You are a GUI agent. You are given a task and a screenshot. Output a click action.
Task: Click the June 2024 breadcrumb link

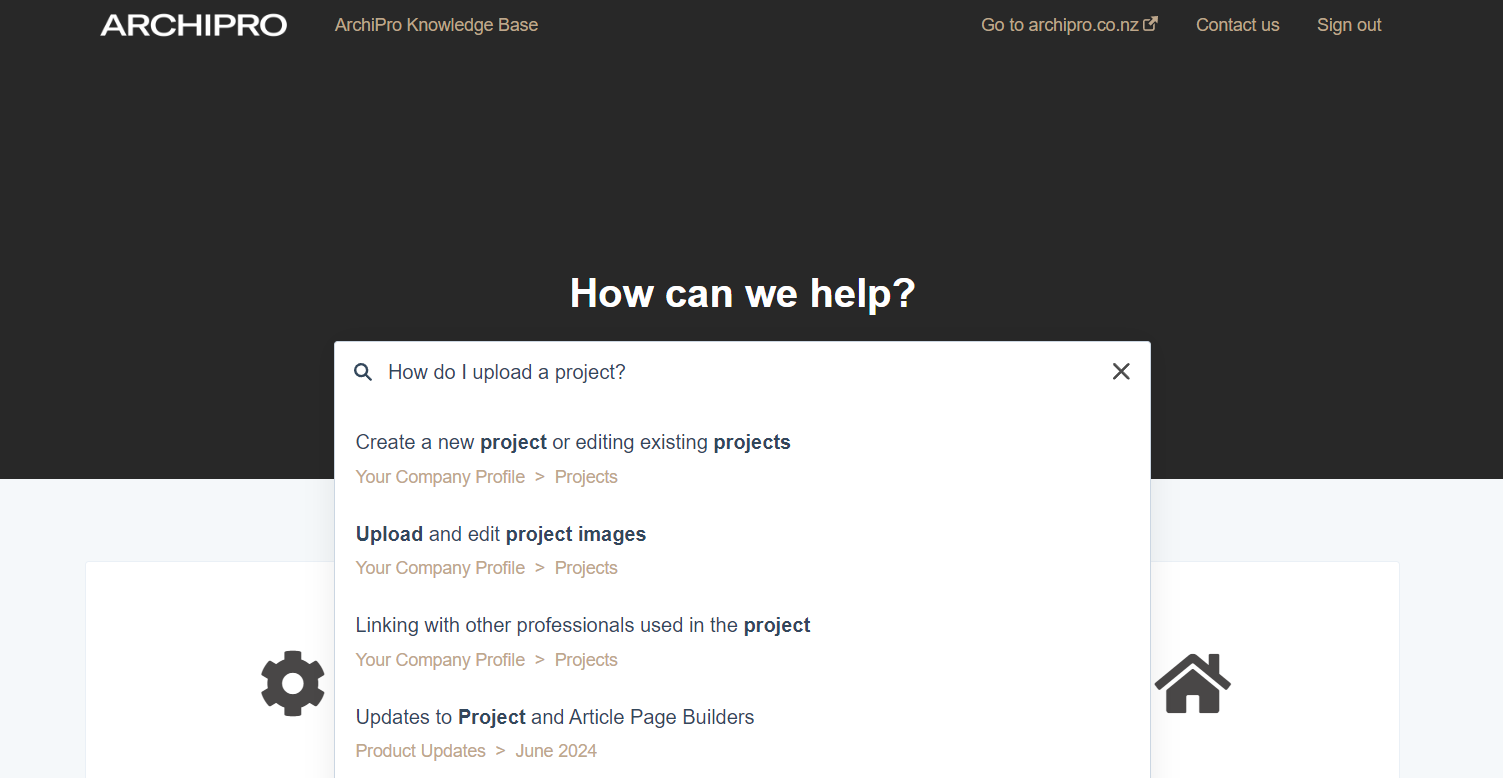pos(556,750)
